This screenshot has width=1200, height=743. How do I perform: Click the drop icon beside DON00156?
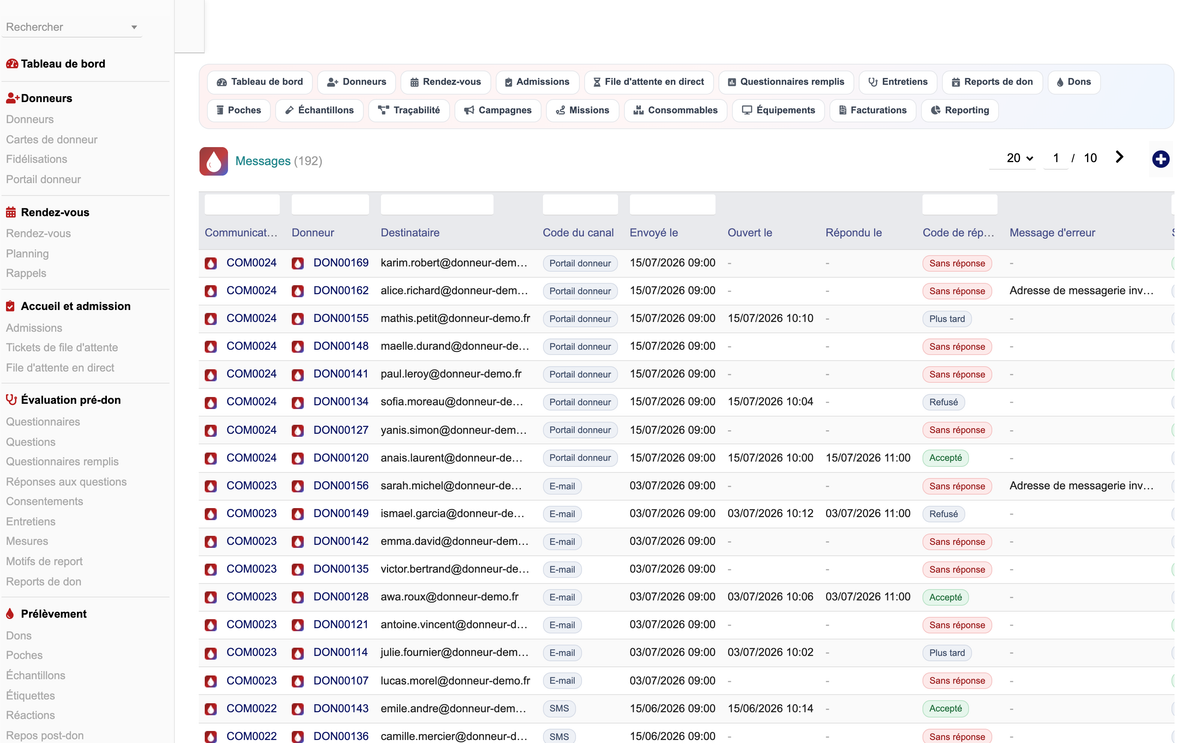[x=298, y=486]
